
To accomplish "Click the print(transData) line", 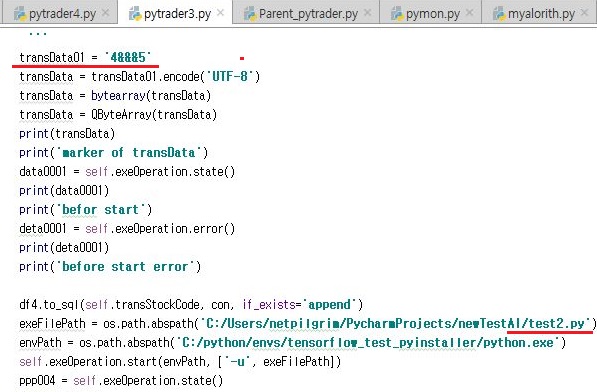I will 67,134.
